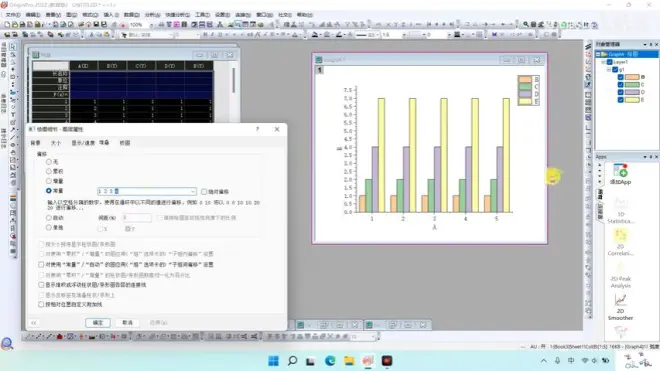Image resolution: width=660 pixels, height=371 pixels.
Task: Enable the 绝对偏移 checkbox
Action: click(x=204, y=192)
